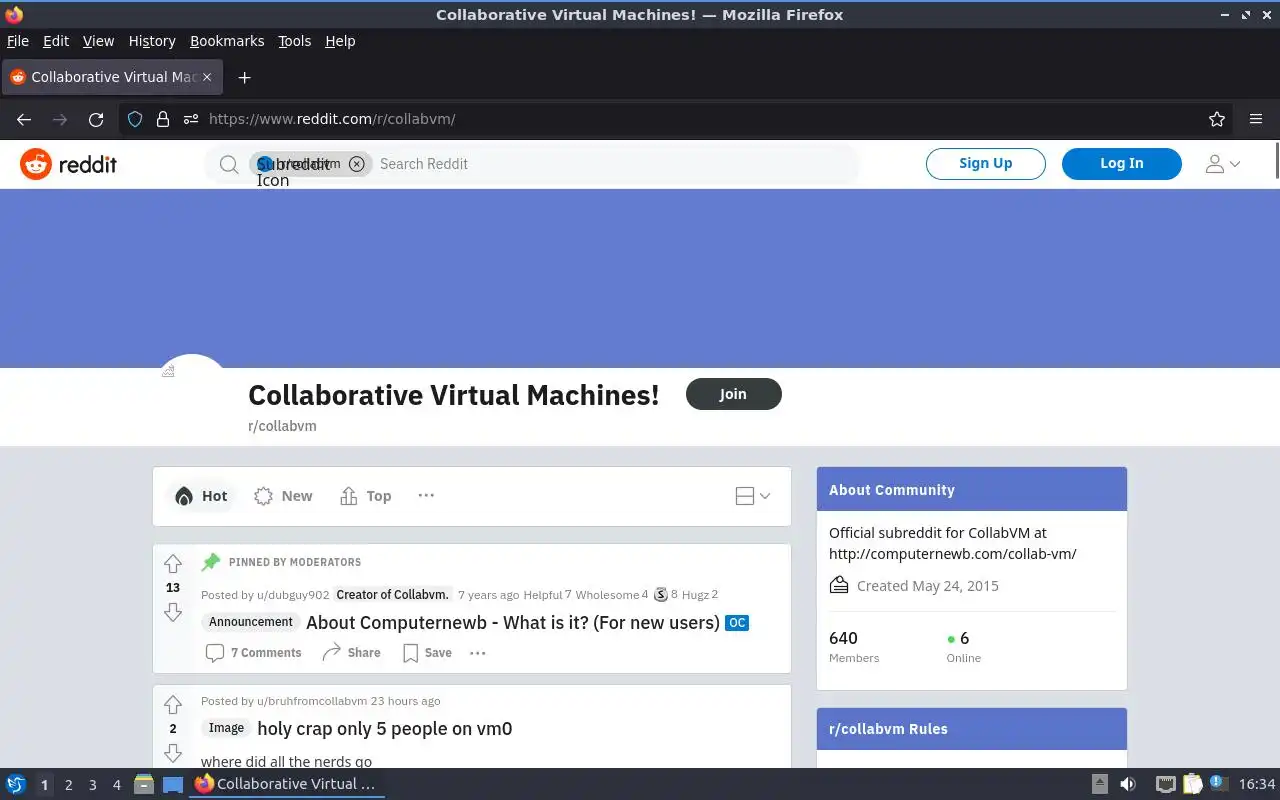Open the user account dropdown menu
This screenshot has width=1280, height=800.
[x=1223, y=164]
